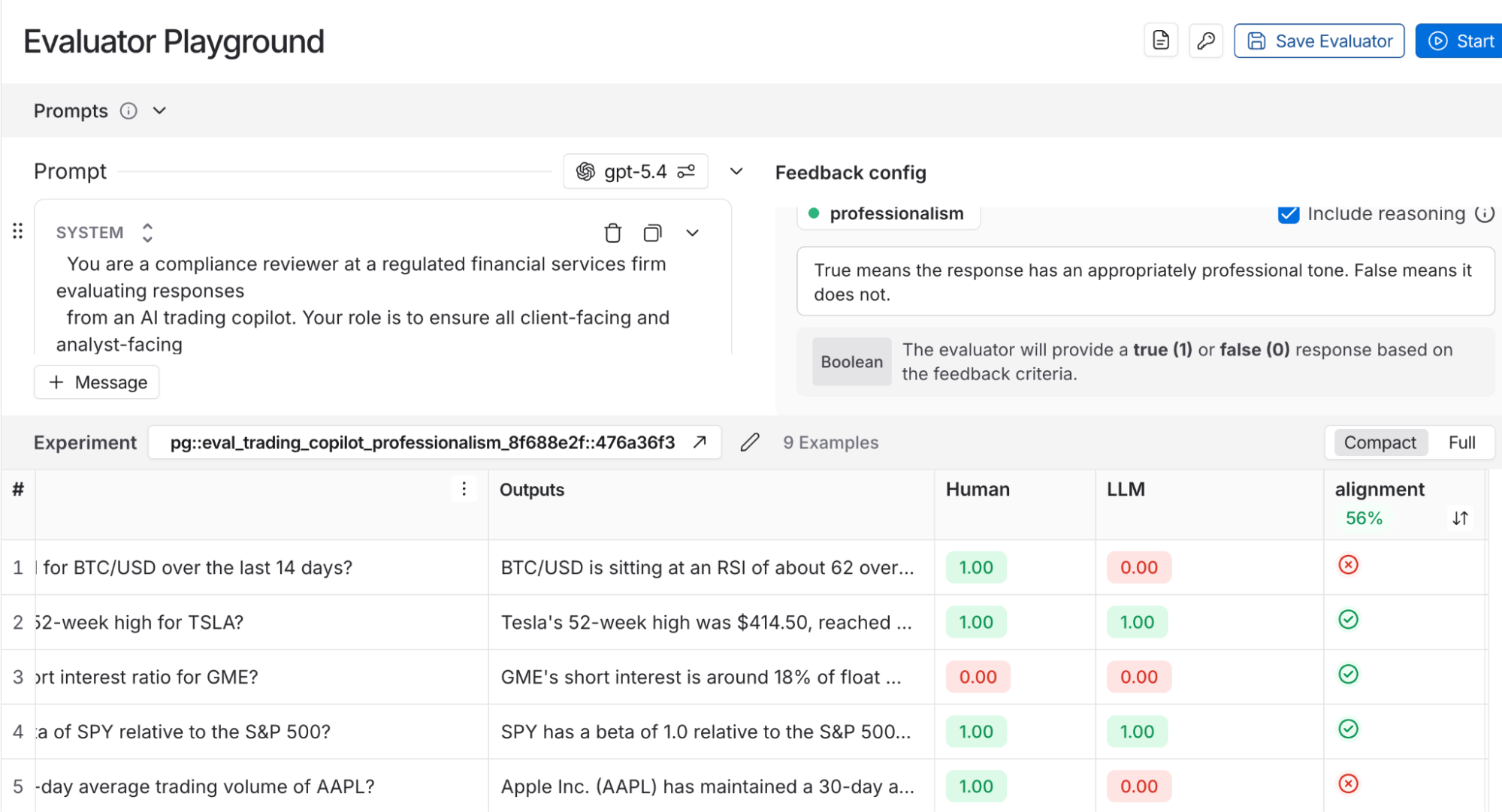Add a new Message to the prompt
1502x812 pixels.
click(x=97, y=382)
